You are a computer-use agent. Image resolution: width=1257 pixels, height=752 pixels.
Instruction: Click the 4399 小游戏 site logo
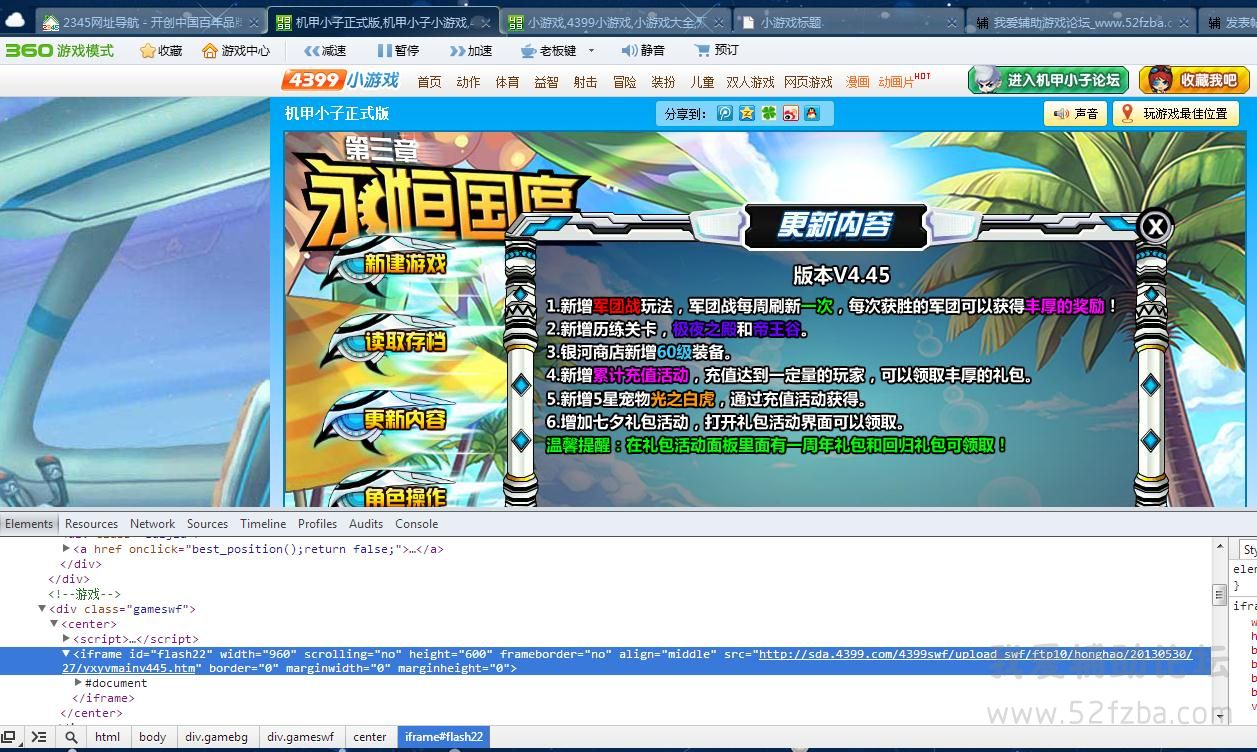click(x=341, y=80)
